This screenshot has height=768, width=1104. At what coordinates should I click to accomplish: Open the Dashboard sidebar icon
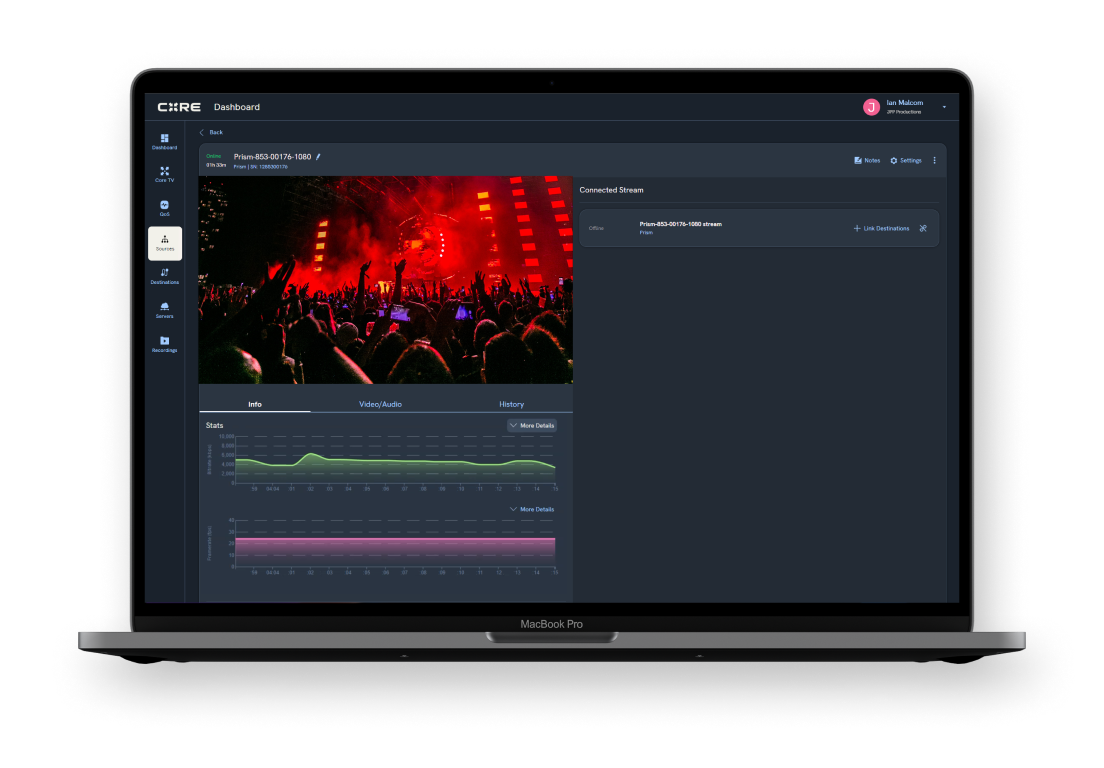164,141
